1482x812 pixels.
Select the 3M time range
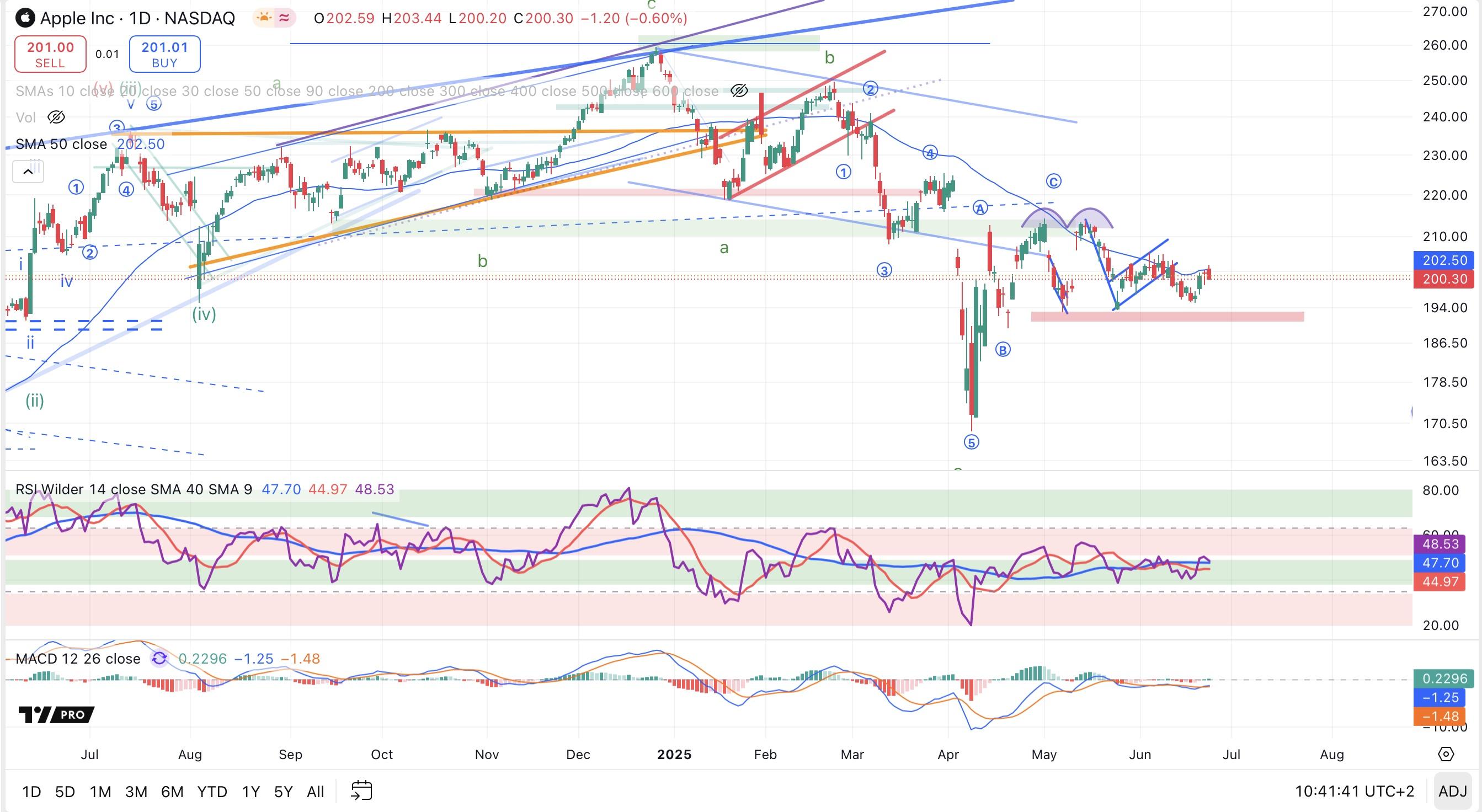(x=136, y=792)
